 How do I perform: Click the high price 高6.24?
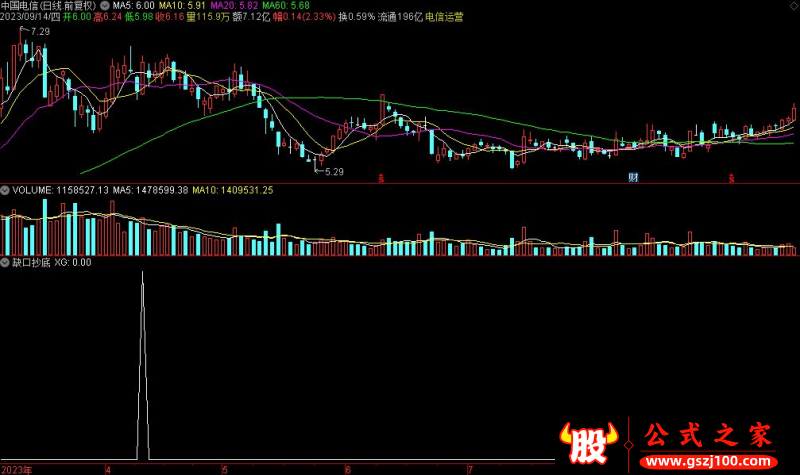(x=108, y=17)
